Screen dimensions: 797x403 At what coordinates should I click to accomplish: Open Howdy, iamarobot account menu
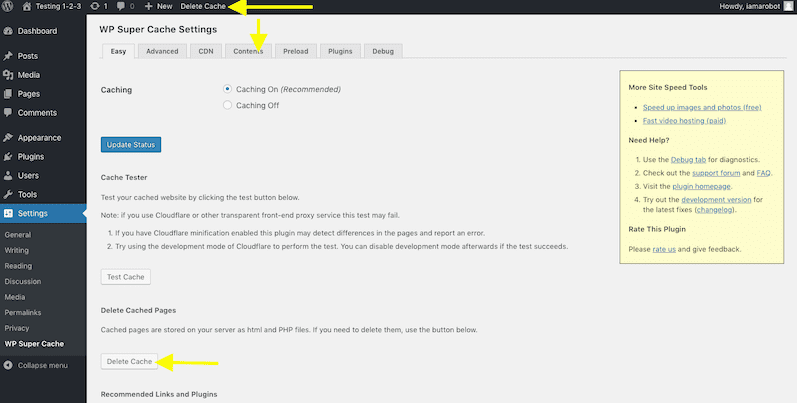tap(750, 7)
